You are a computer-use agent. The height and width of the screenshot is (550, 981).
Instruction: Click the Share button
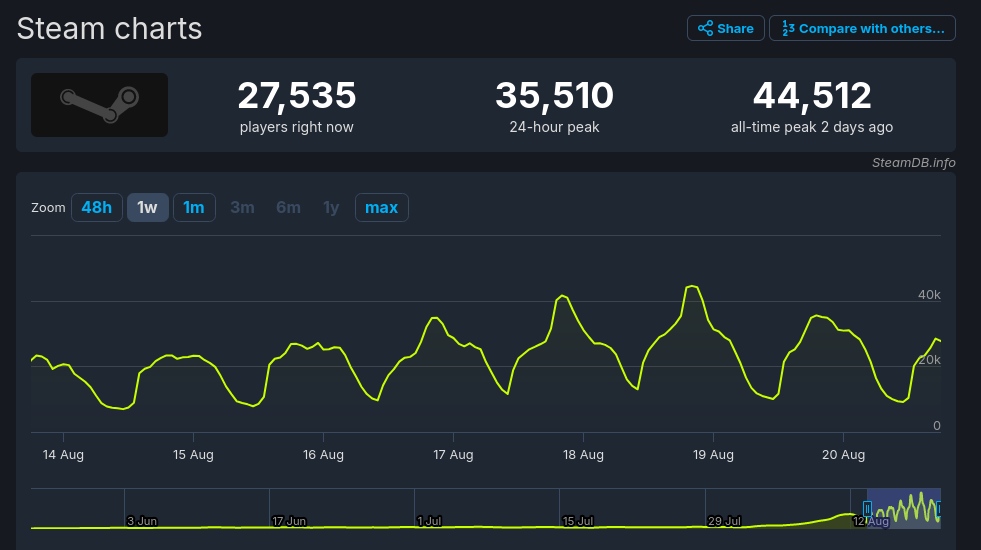click(726, 28)
